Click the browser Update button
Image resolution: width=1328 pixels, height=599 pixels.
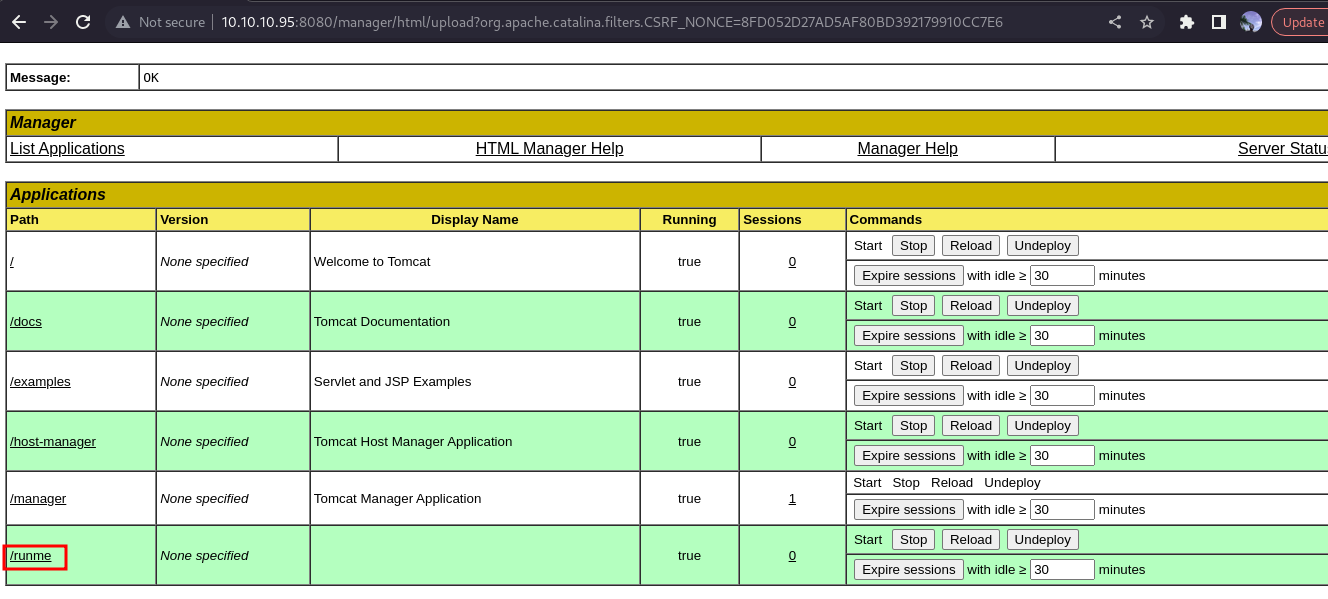(1302, 22)
